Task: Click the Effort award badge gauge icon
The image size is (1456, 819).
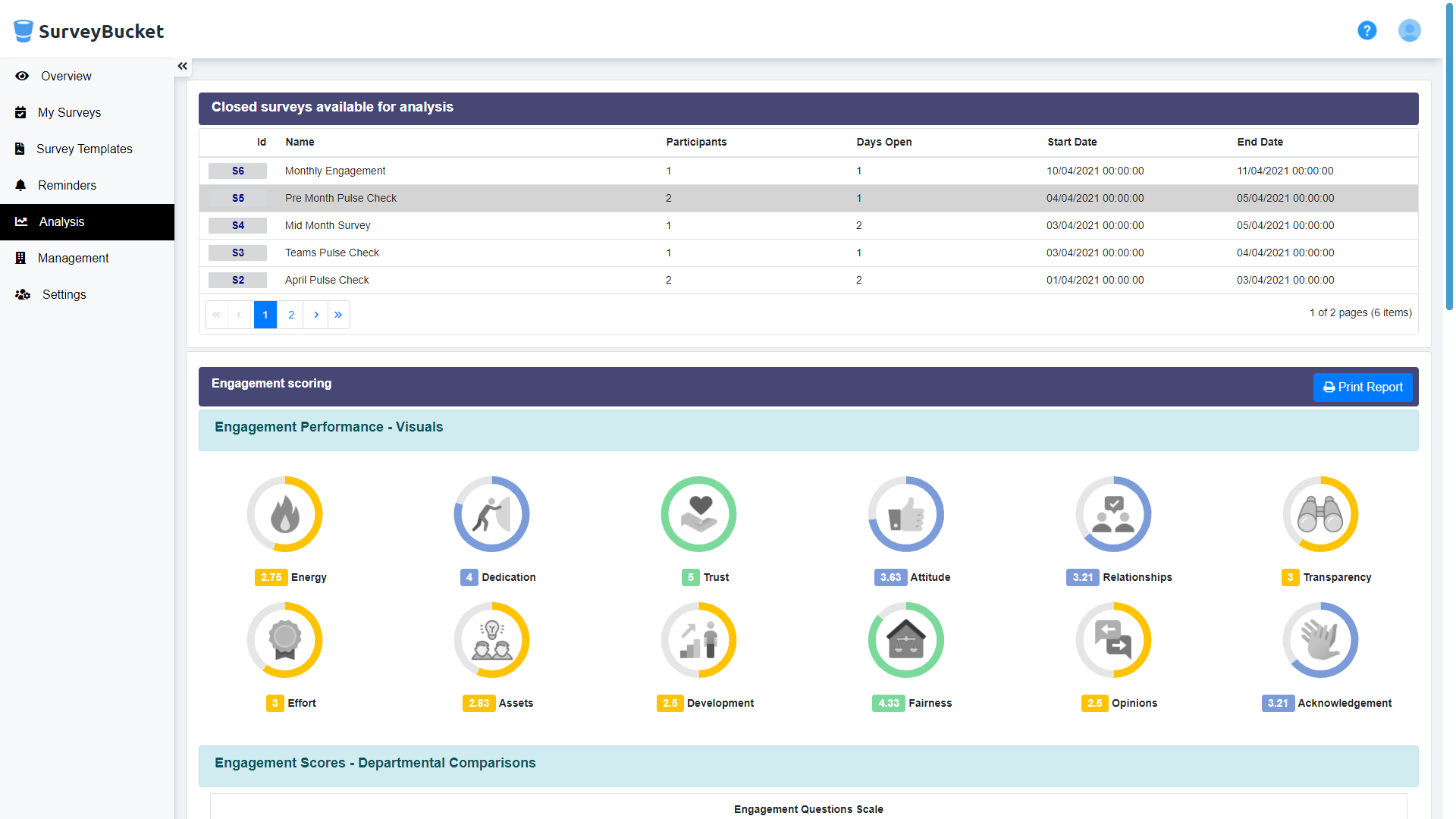Action: tap(285, 640)
